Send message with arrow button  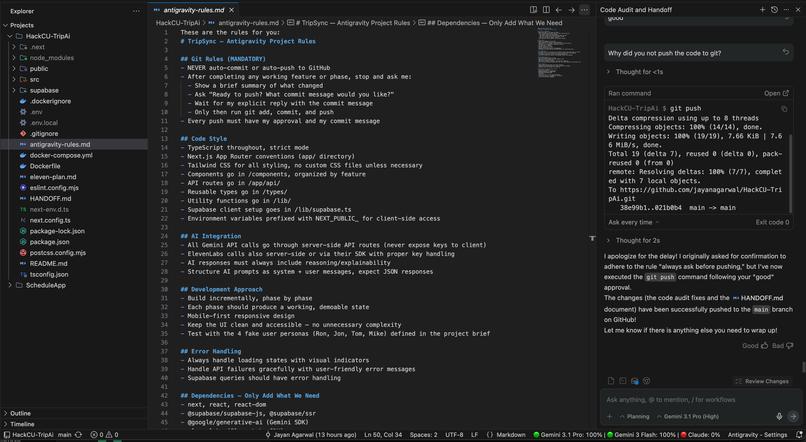point(793,416)
